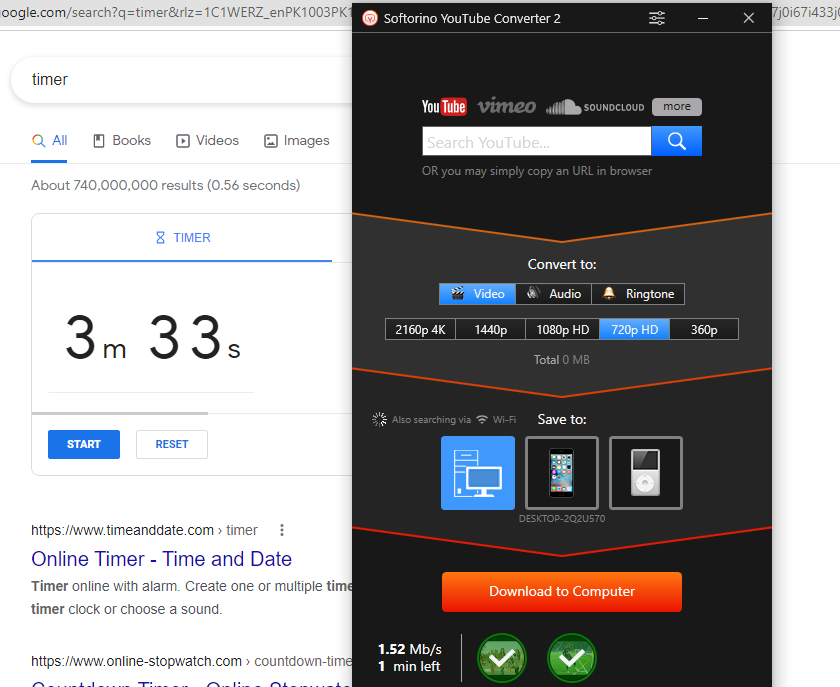Open Online Timer - Time and Date link

click(x=161, y=559)
